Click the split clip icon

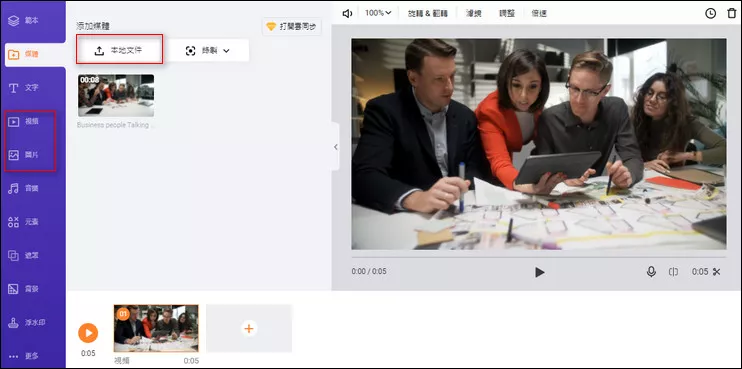coord(673,272)
